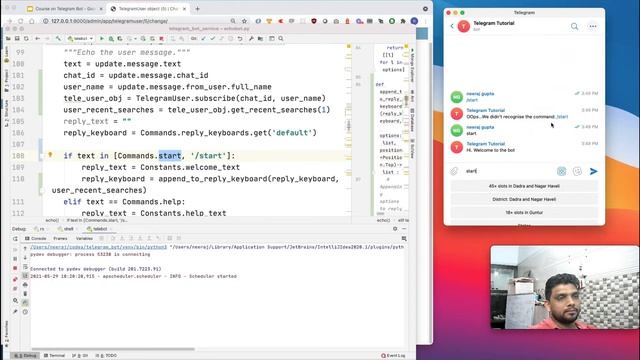Open Settings wrench icon in IDE toolbar

coord(251,38)
